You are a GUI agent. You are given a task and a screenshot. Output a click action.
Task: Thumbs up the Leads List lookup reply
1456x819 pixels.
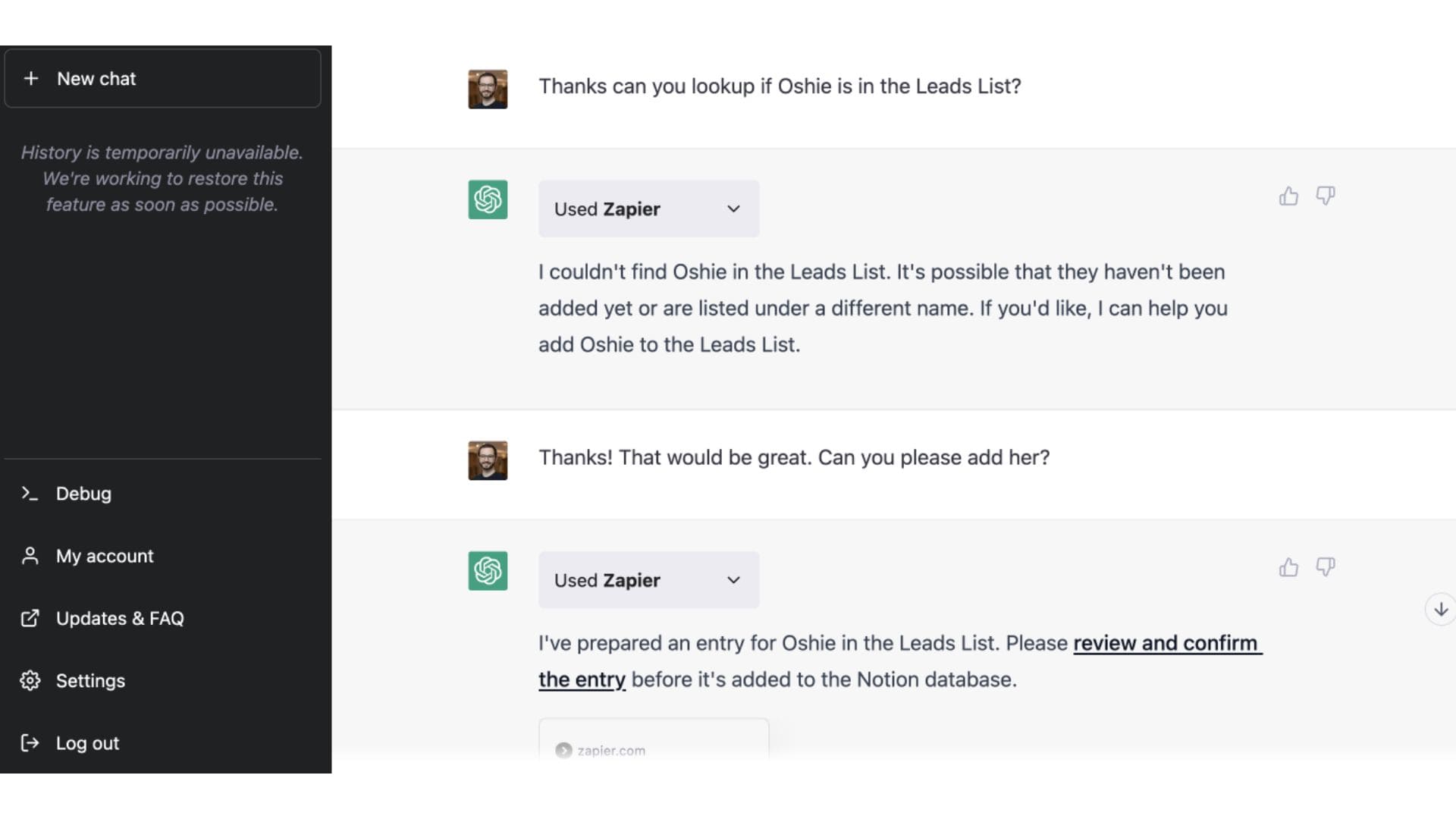pos(1288,196)
